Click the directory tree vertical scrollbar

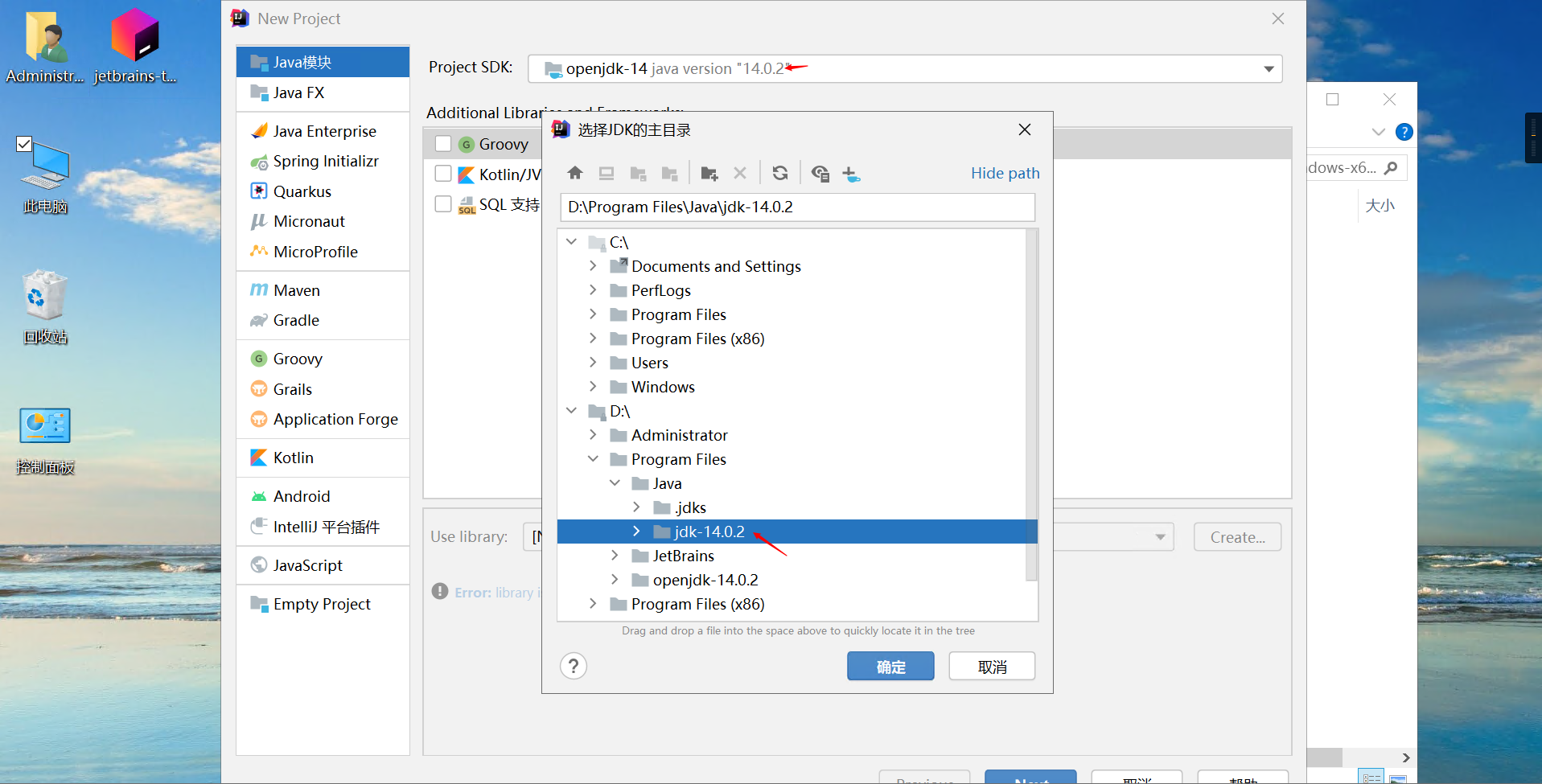(1032, 406)
